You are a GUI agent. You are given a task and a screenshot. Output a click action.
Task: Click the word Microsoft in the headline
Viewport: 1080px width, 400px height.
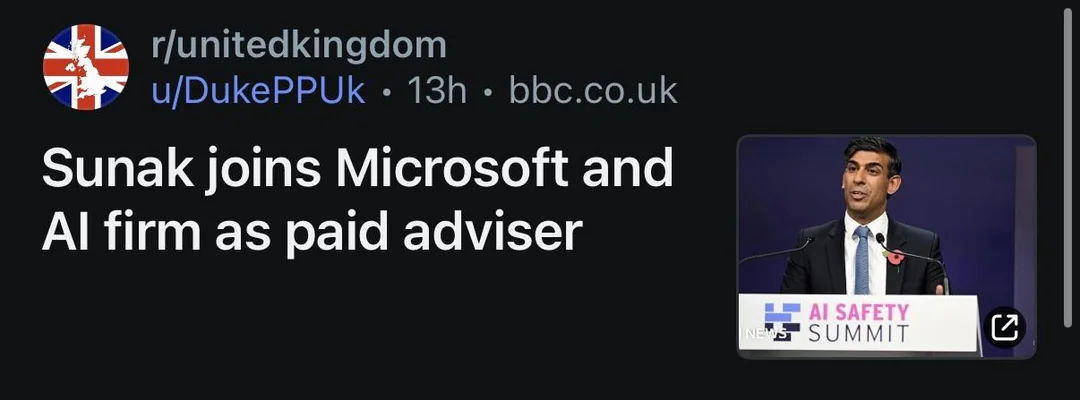tap(453, 168)
